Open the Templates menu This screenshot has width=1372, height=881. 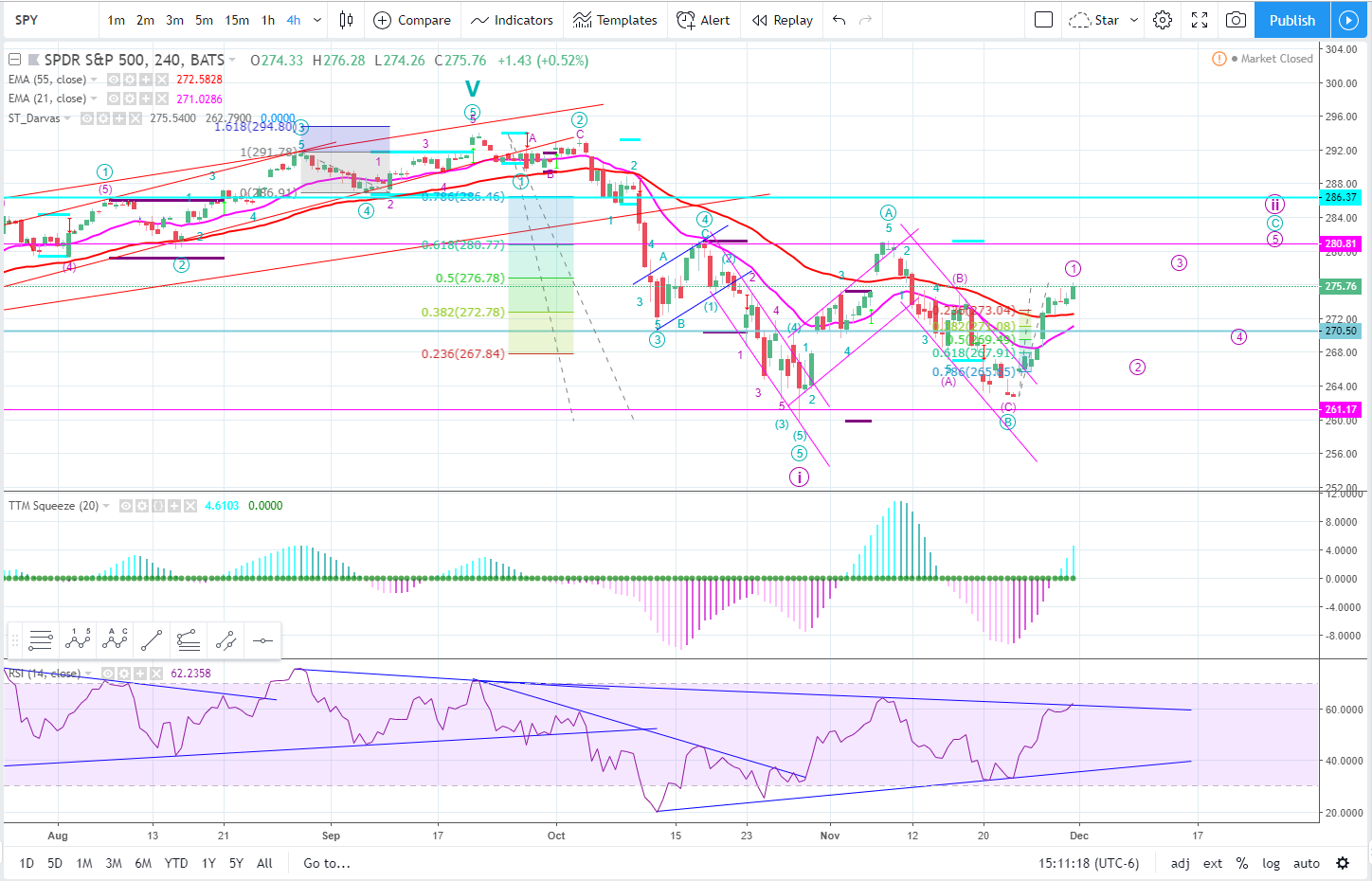click(x=616, y=20)
